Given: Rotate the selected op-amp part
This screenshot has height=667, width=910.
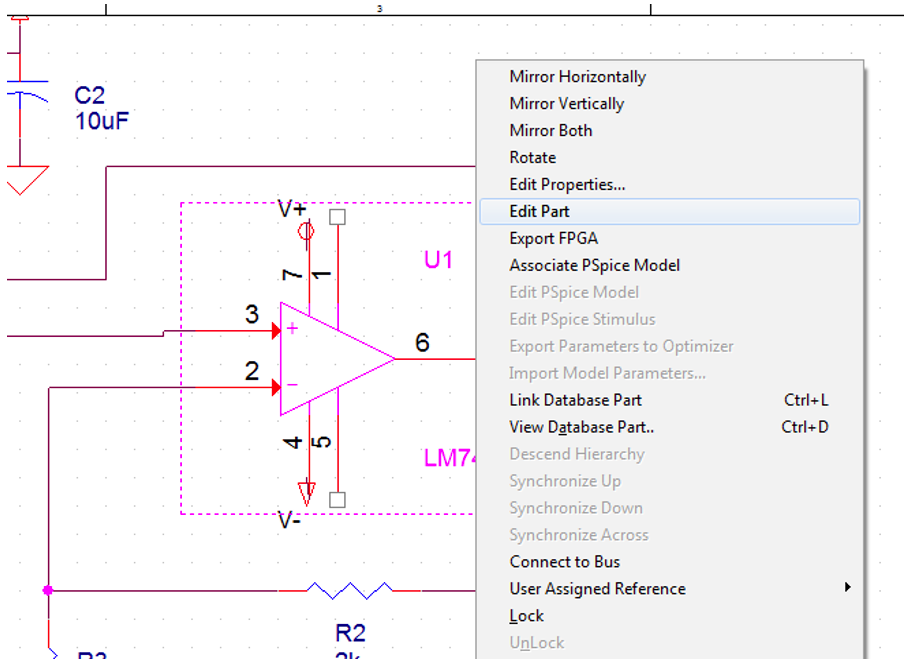Looking at the screenshot, I should click(x=532, y=158).
